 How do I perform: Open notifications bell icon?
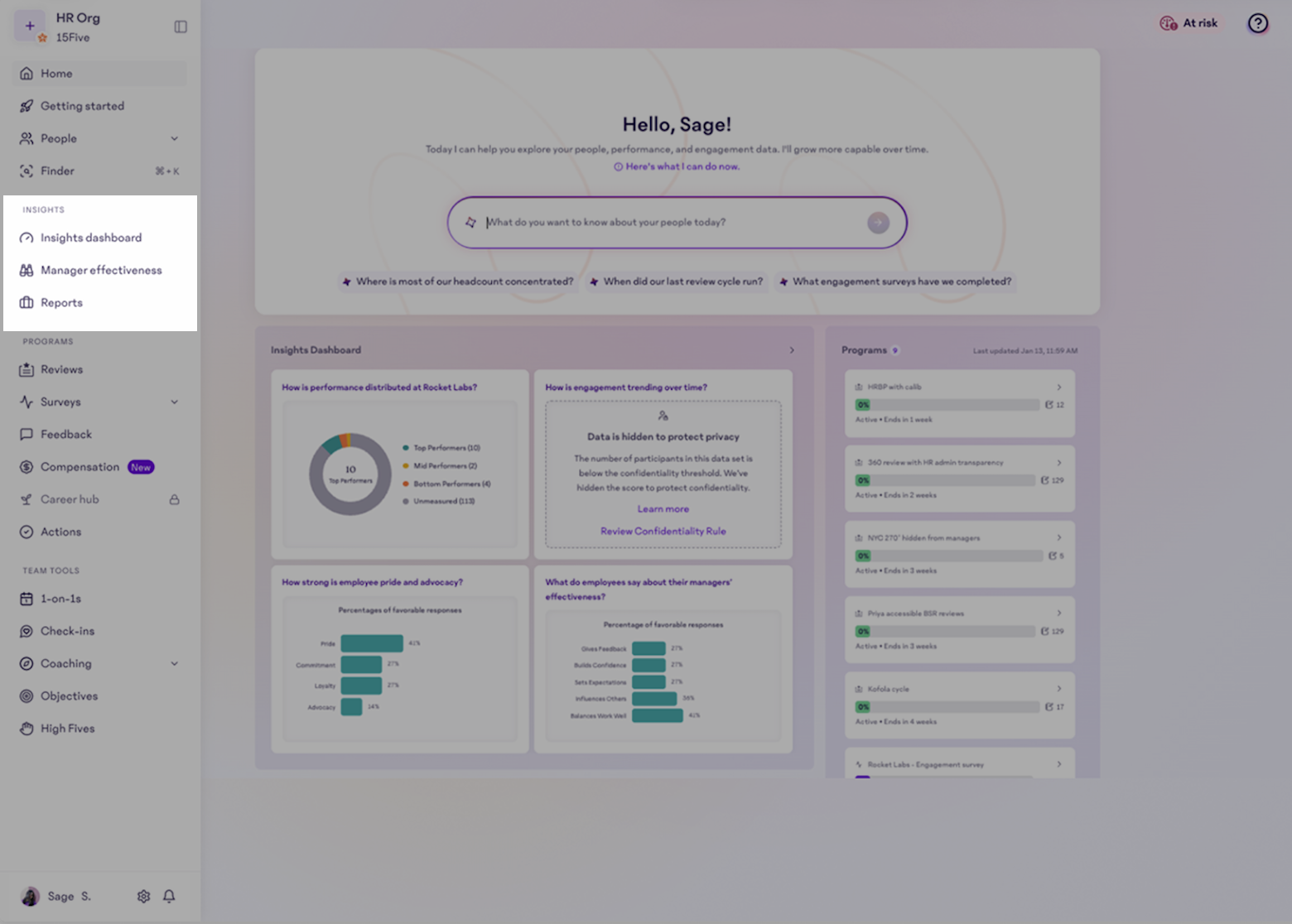click(169, 896)
